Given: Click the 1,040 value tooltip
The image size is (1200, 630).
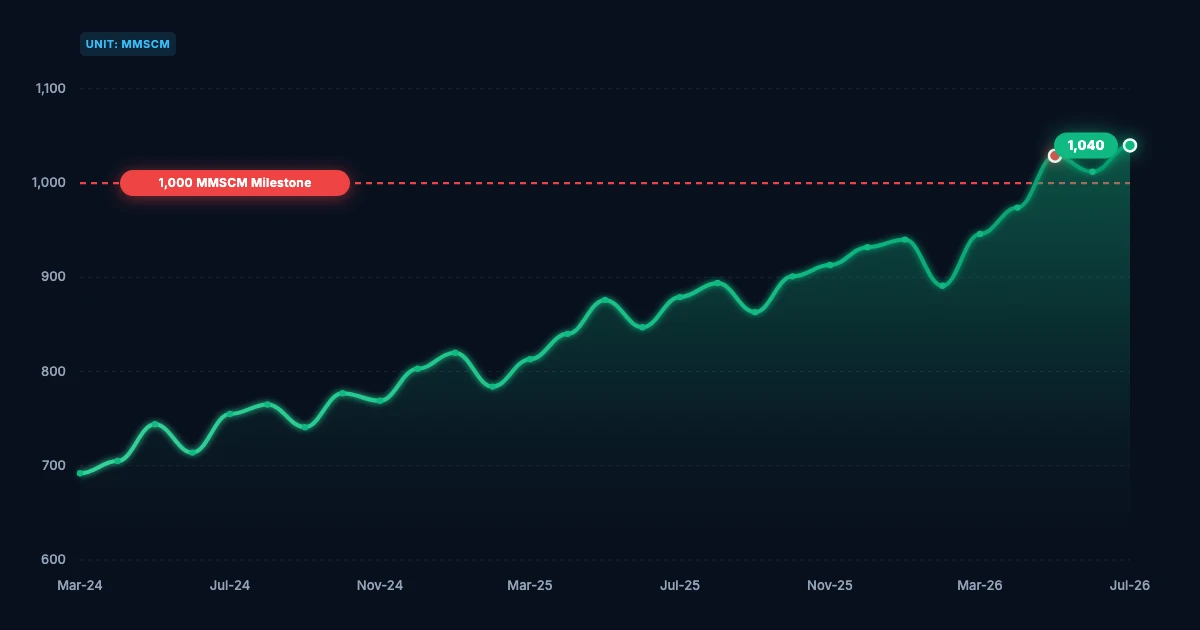Looking at the screenshot, I should point(1086,146).
